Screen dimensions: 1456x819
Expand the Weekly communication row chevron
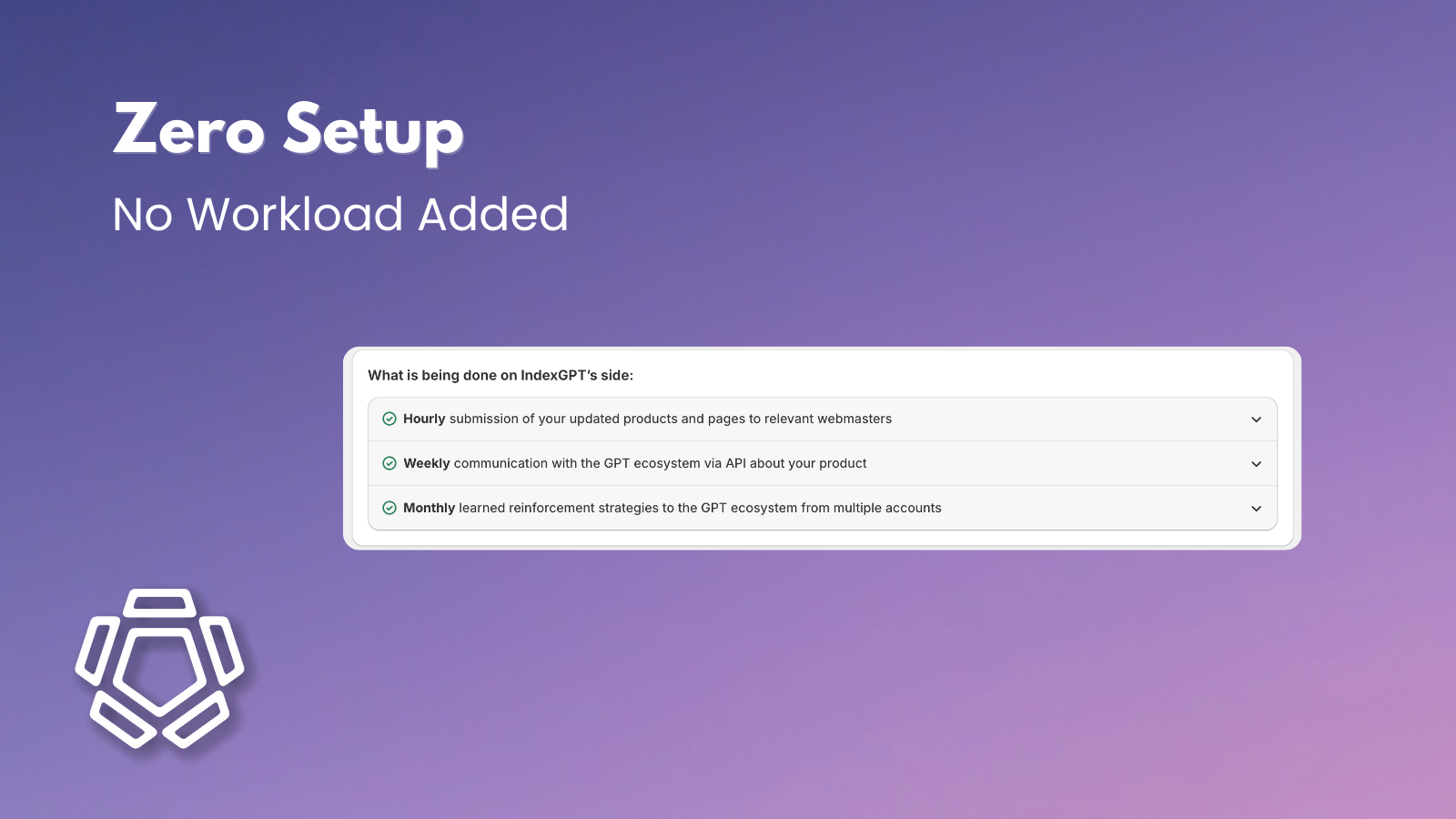pos(1256,464)
